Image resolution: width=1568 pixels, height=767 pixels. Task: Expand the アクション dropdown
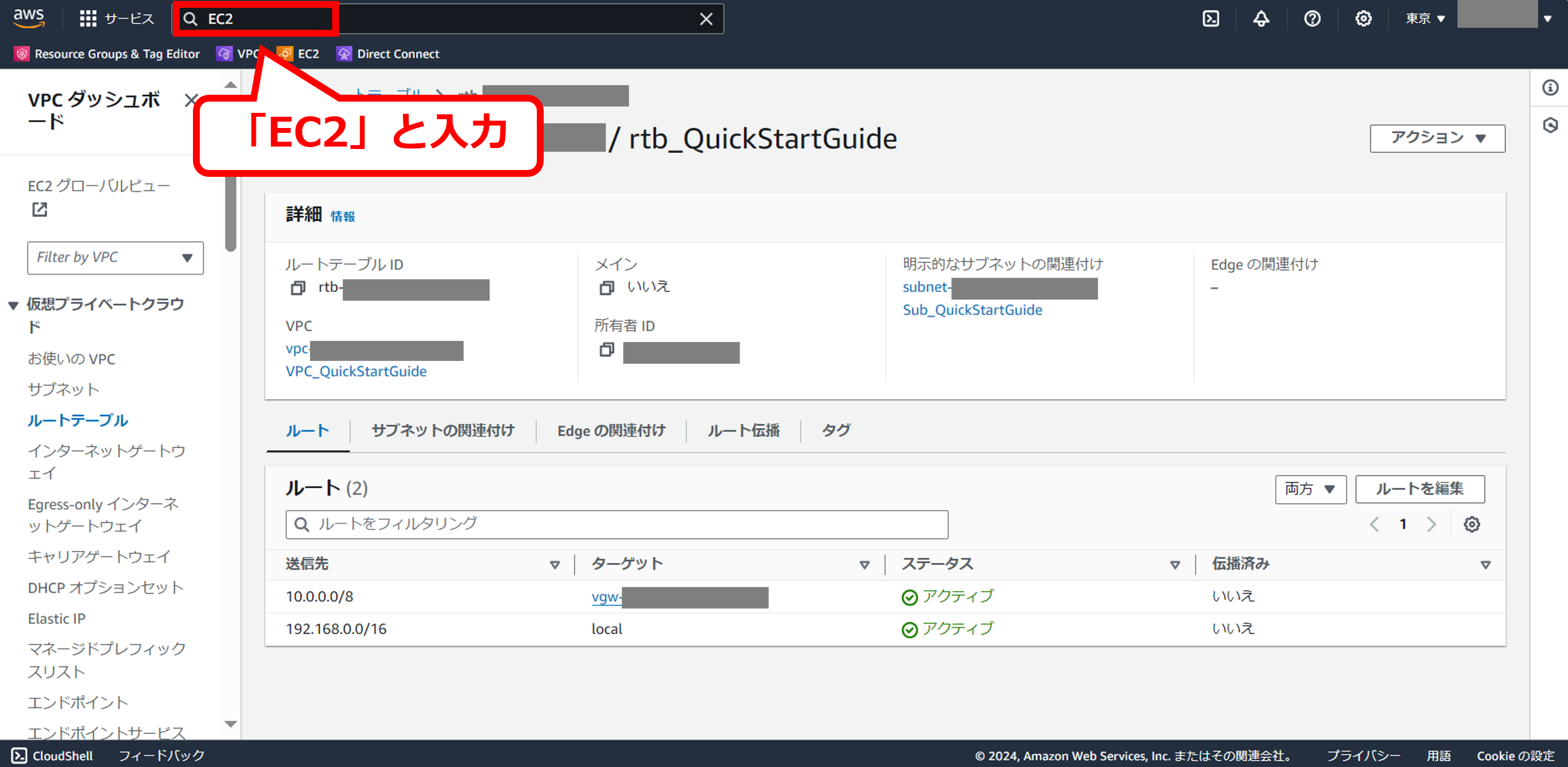(1437, 138)
